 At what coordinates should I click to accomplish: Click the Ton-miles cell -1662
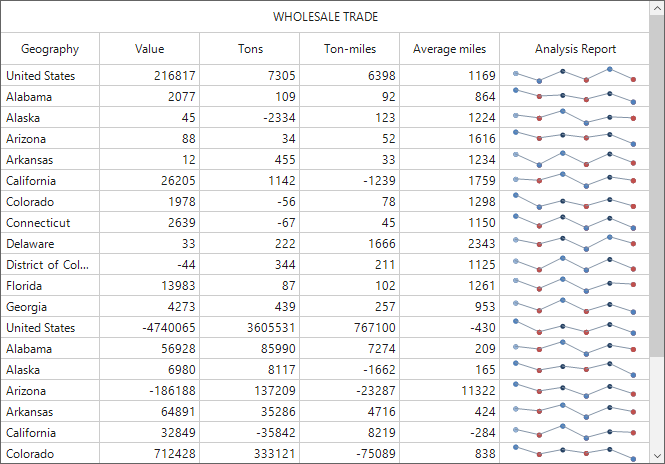click(349, 369)
